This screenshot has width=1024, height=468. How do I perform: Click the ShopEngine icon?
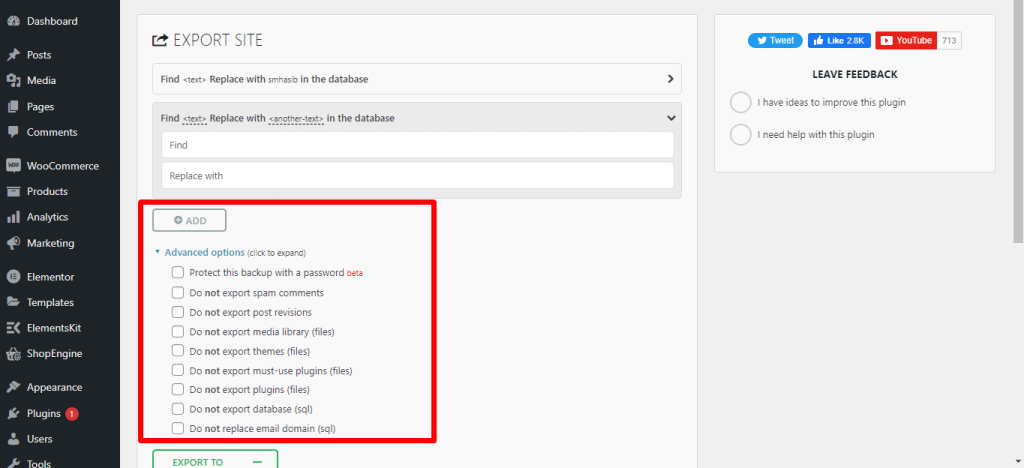pos(13,353)
